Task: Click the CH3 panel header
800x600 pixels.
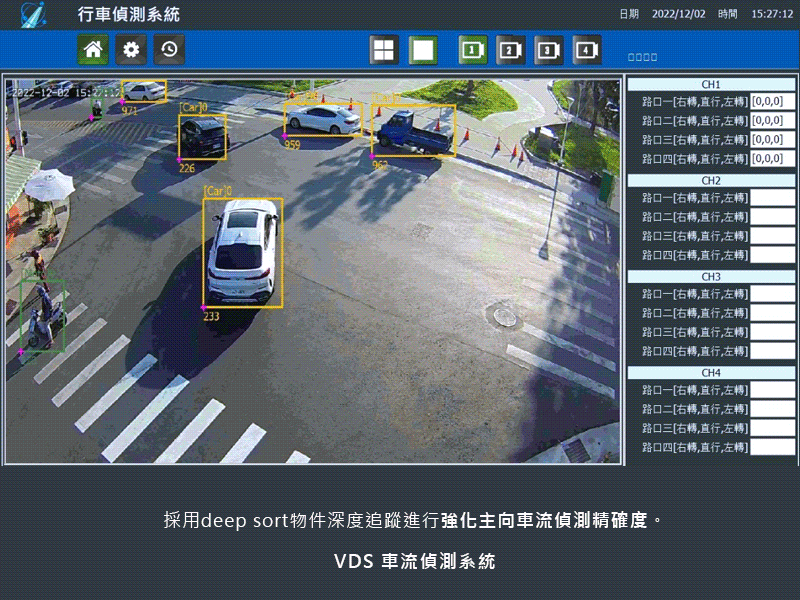Action: [x=711, y=276]
